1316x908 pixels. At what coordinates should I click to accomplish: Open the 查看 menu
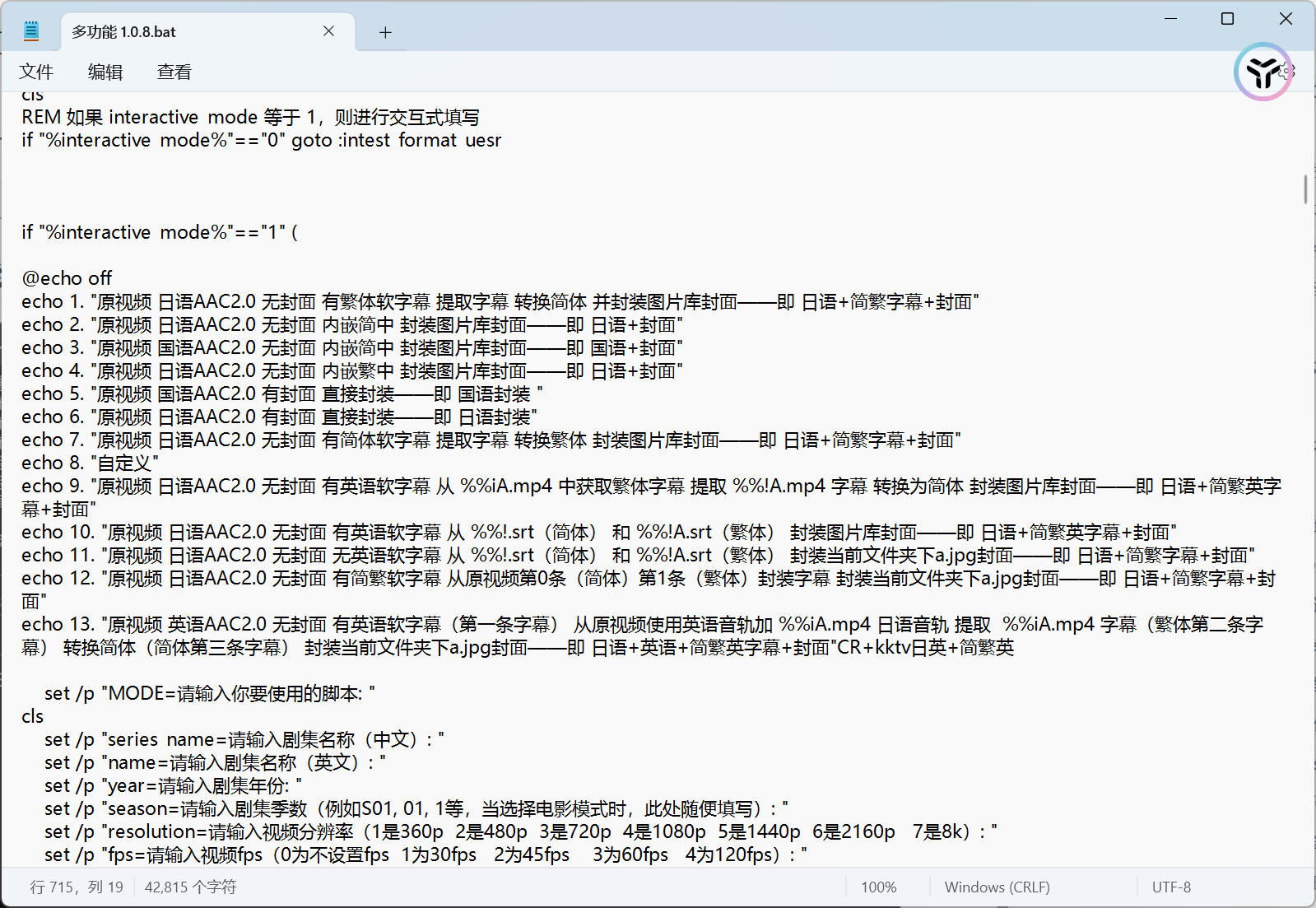click(x=174, y=72)
